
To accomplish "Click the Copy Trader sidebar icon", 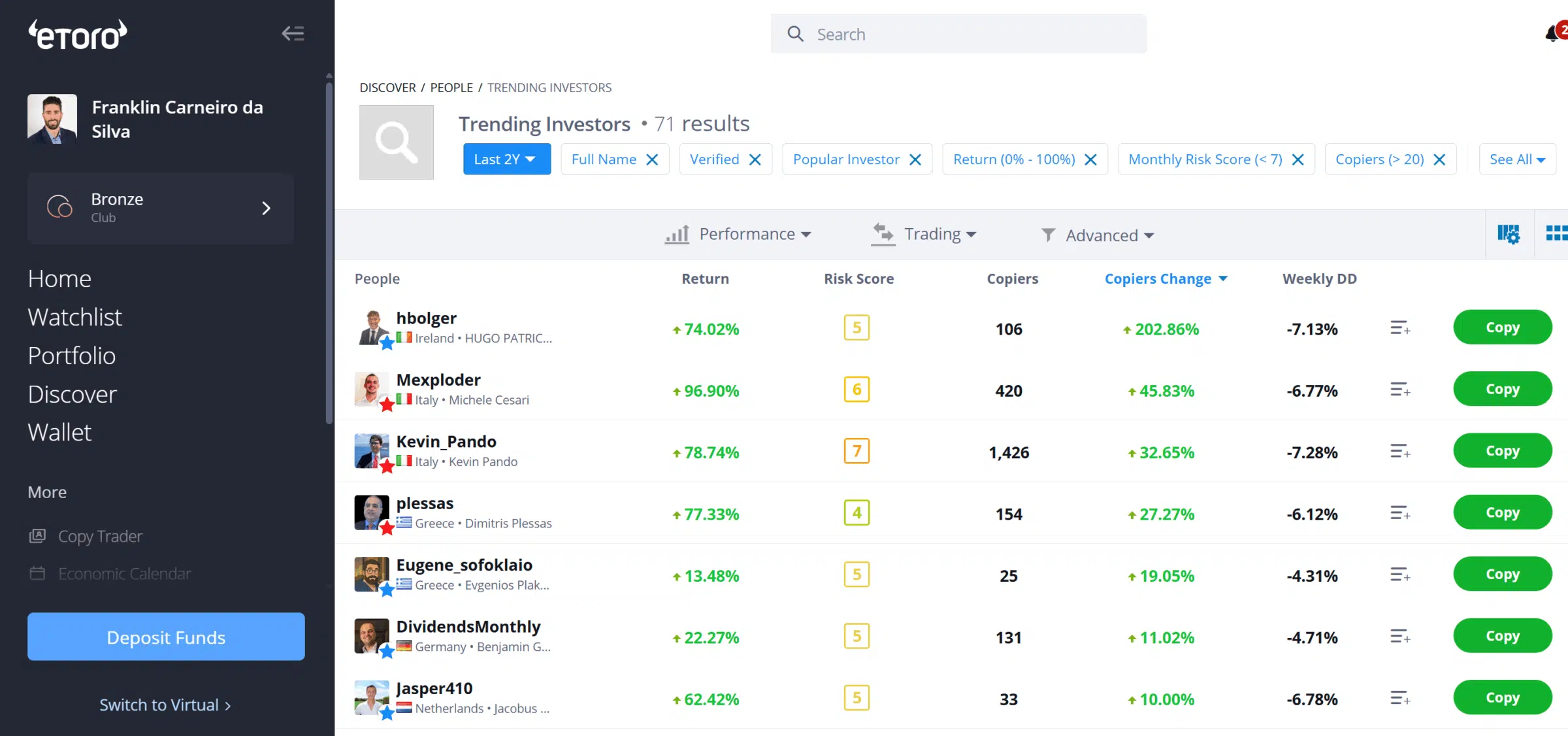I will [37, 536].
